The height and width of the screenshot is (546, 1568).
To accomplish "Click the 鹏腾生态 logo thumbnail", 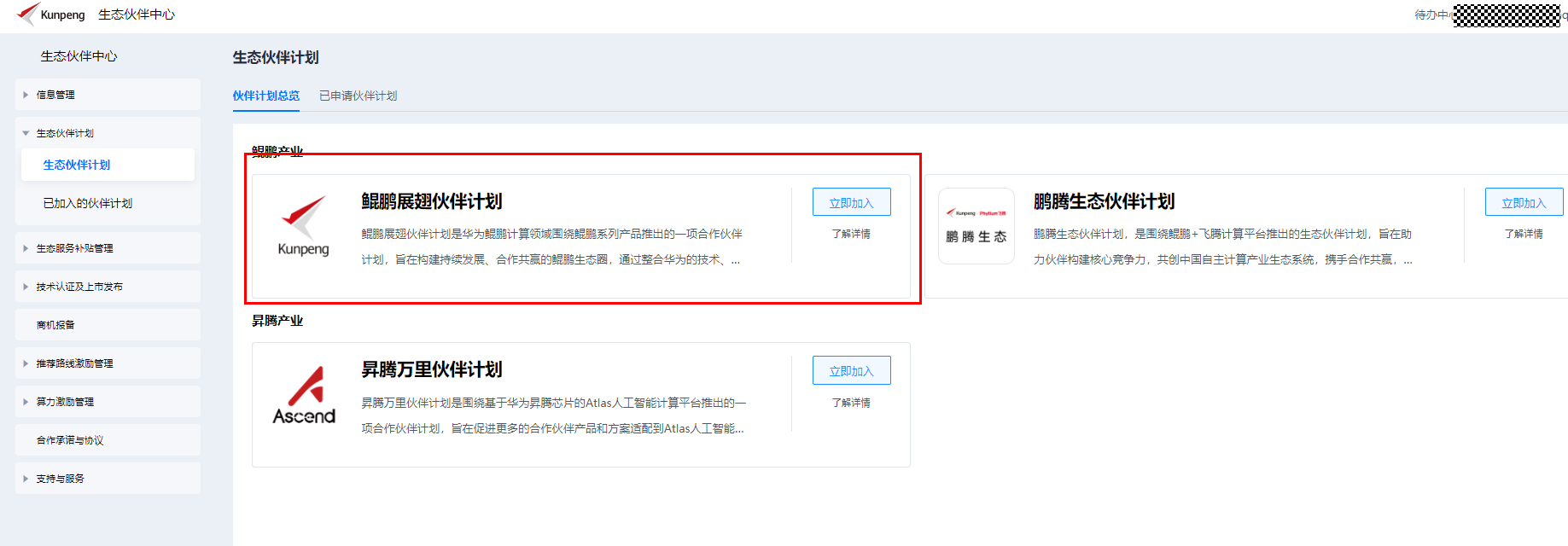I will pyautogui.click(x=976, y=226).
